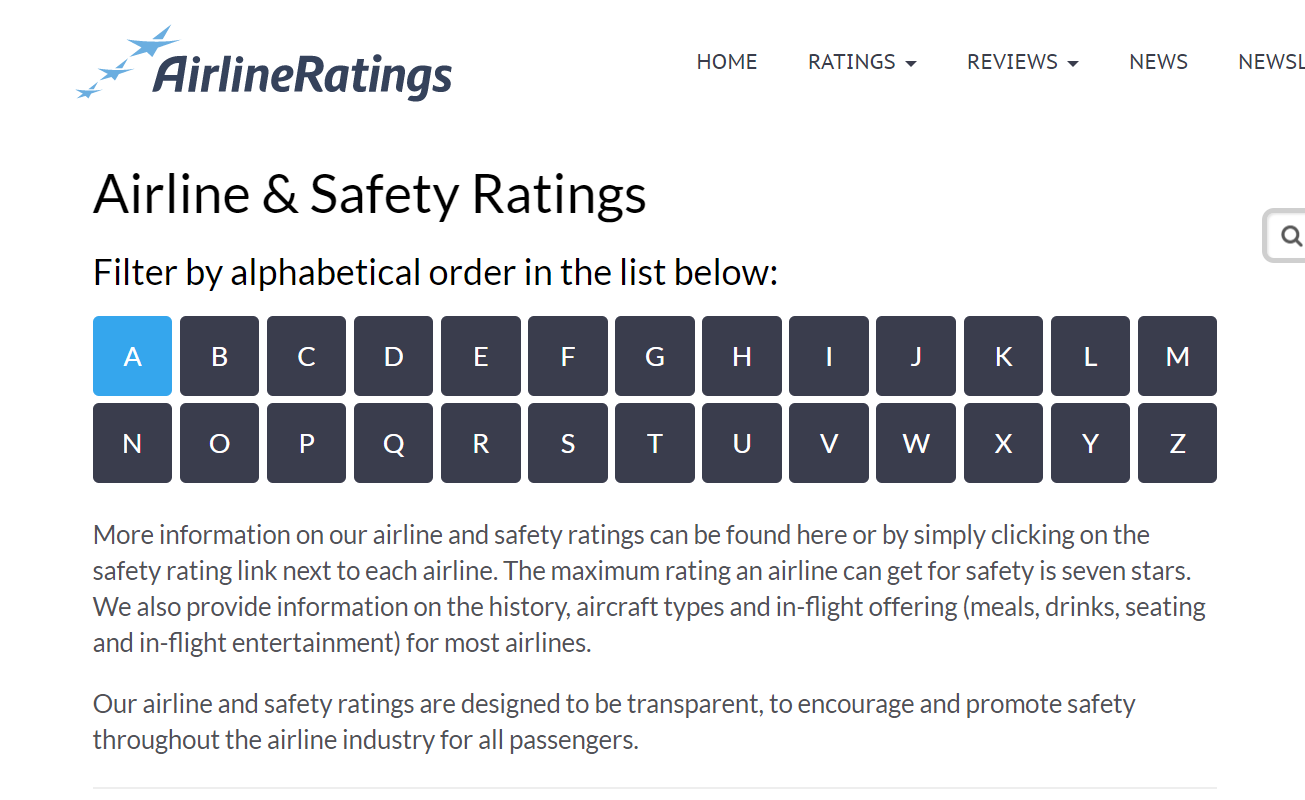Open the NEWSLETTER menu item
This screenshot has width=1305, height=800.
(1271, 62)
